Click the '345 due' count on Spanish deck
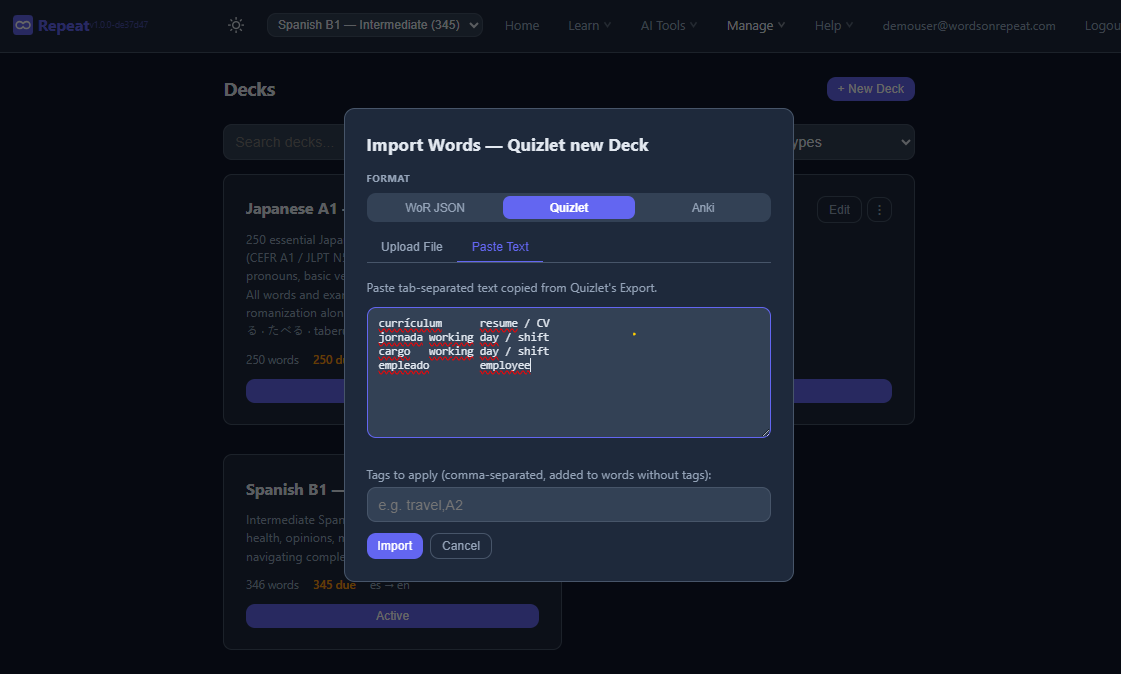1121x674 pixels. coord(334,585)
